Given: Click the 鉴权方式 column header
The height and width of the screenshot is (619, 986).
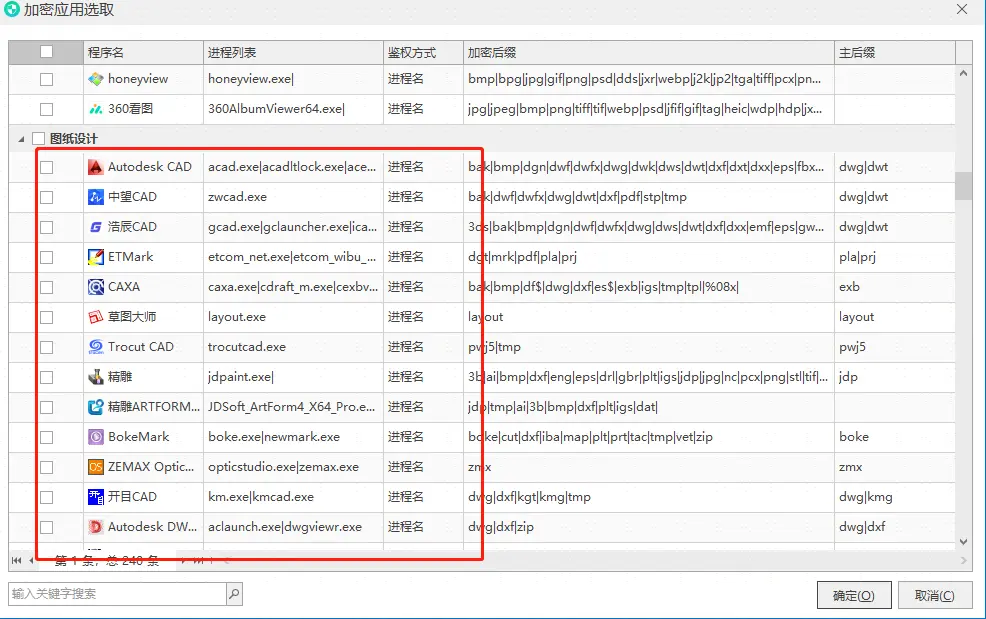Looking at the screenshot, I should point(423,52).
